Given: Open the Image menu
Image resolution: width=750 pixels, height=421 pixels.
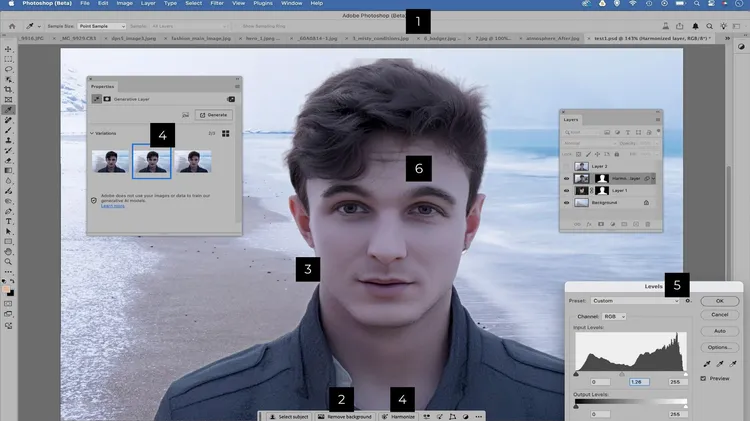Looking at the screenshot, I should point(124,3).
